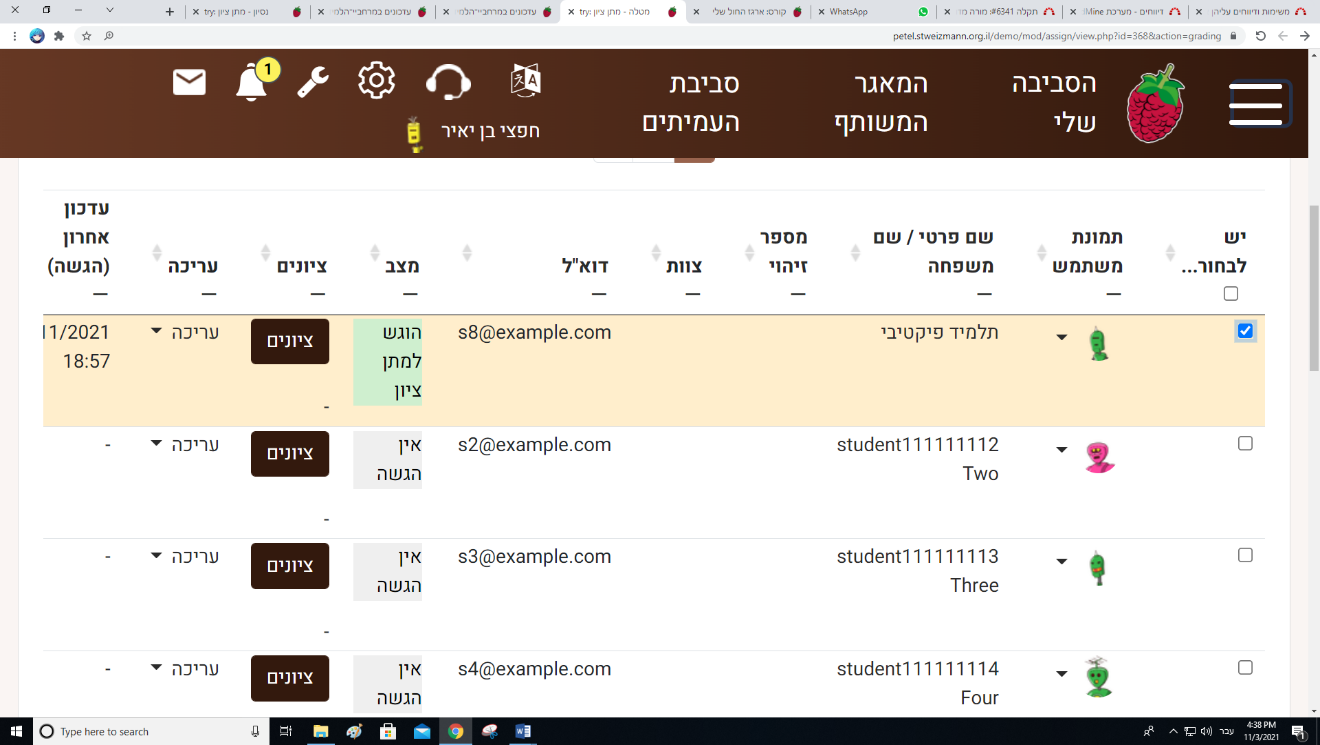Click ציונים button for s2@example.com
Image resolution: width=1320 pixels, height=745 pixels.
[x=290, y=454]
